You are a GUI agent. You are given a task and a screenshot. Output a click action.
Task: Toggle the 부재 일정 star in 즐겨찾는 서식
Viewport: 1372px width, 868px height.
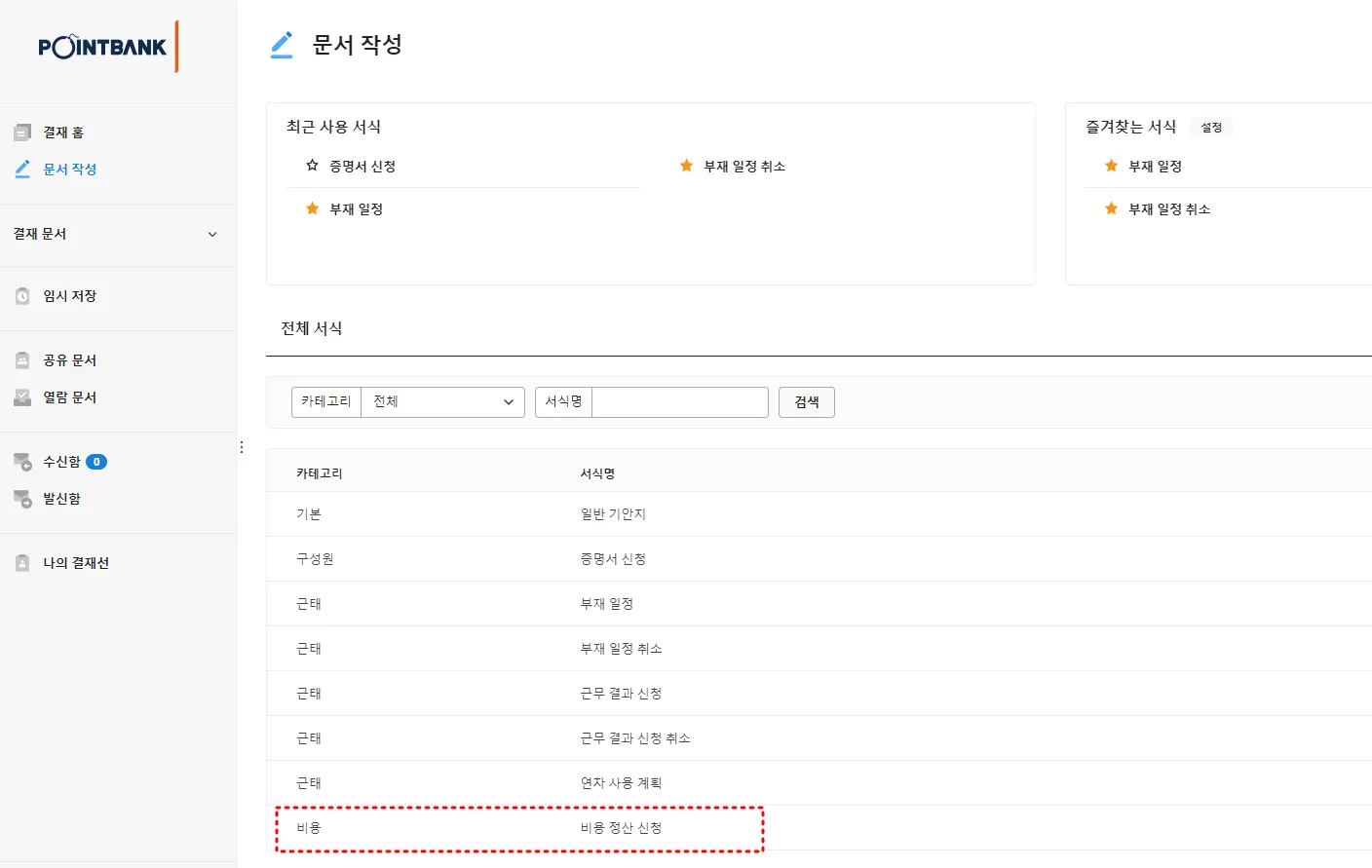coord(1111,166)
